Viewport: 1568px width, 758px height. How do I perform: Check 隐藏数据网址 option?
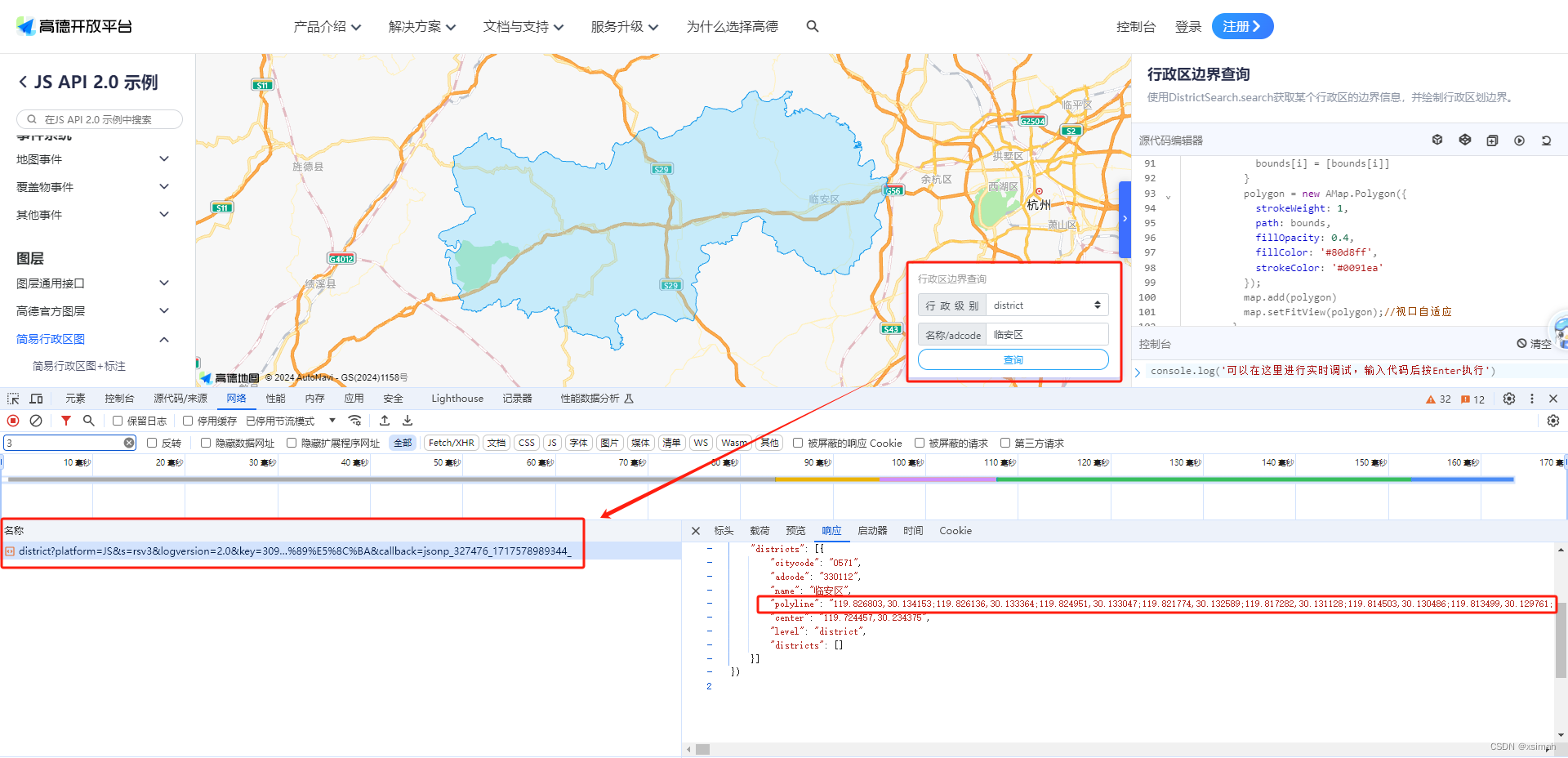click(x=206, y=443)
